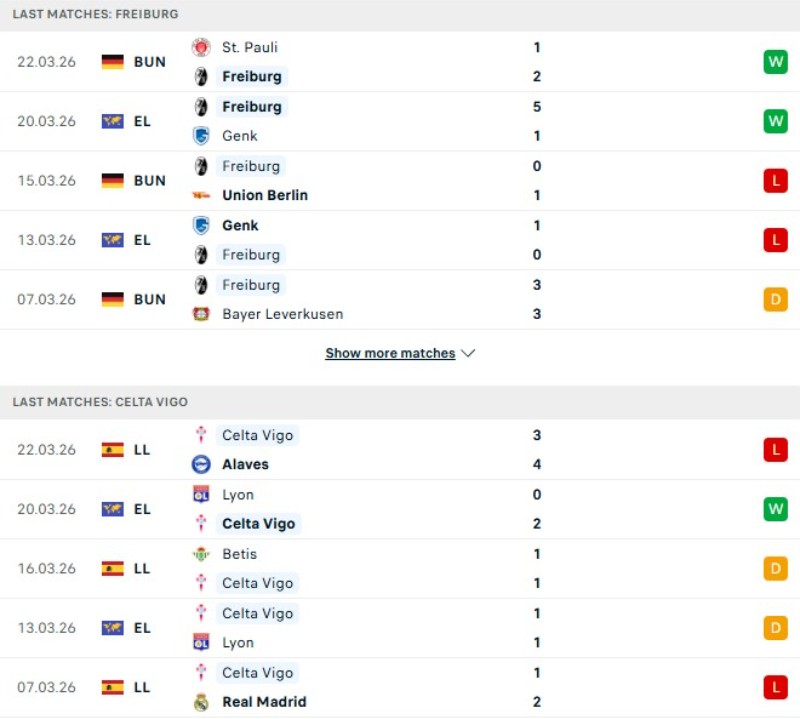Click the Freiburg team badge icon
This screenshot has width=800, height=719.
(201, 76)
